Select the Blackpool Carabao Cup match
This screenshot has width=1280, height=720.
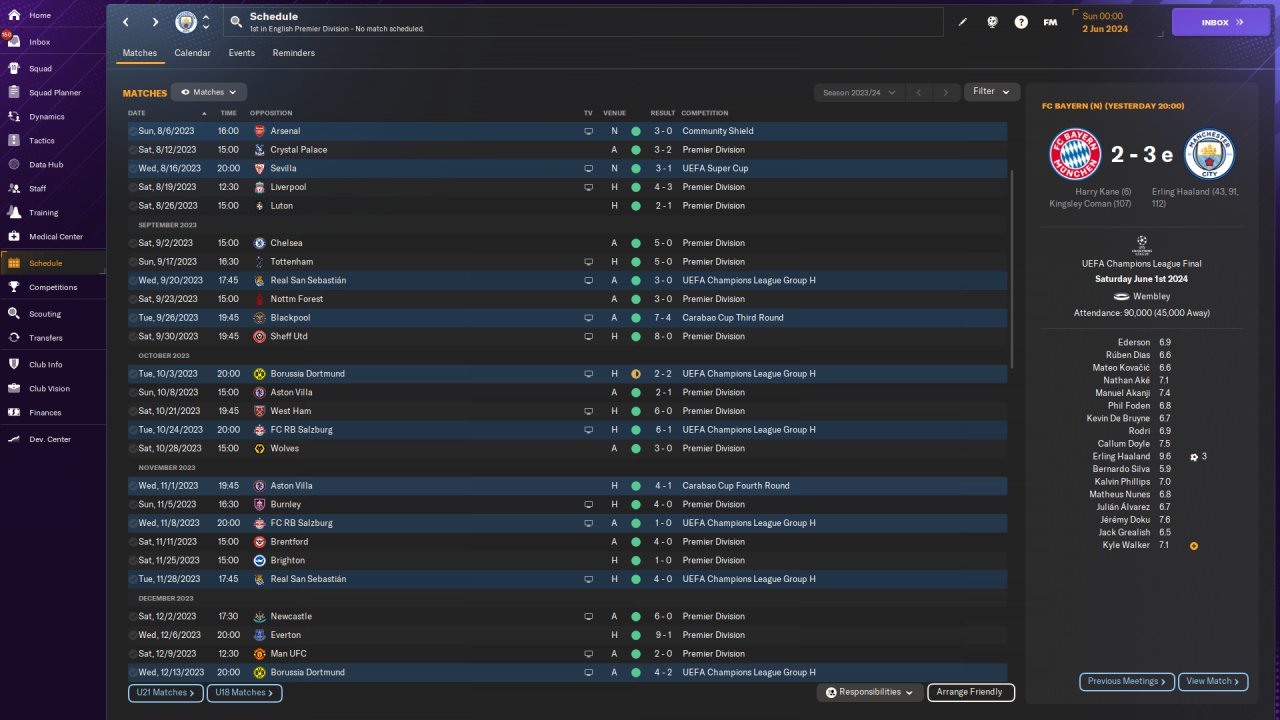[567, 318]
